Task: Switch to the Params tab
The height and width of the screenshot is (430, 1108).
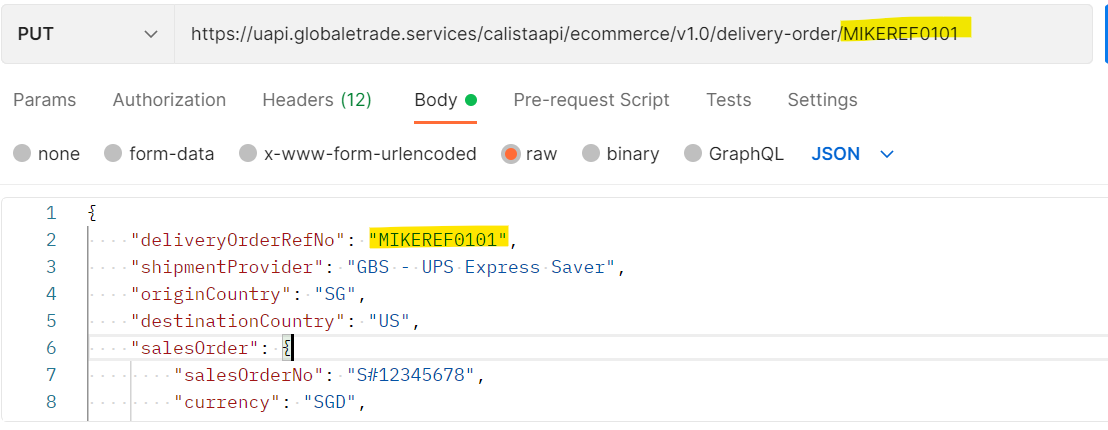Action: point(44,100)
